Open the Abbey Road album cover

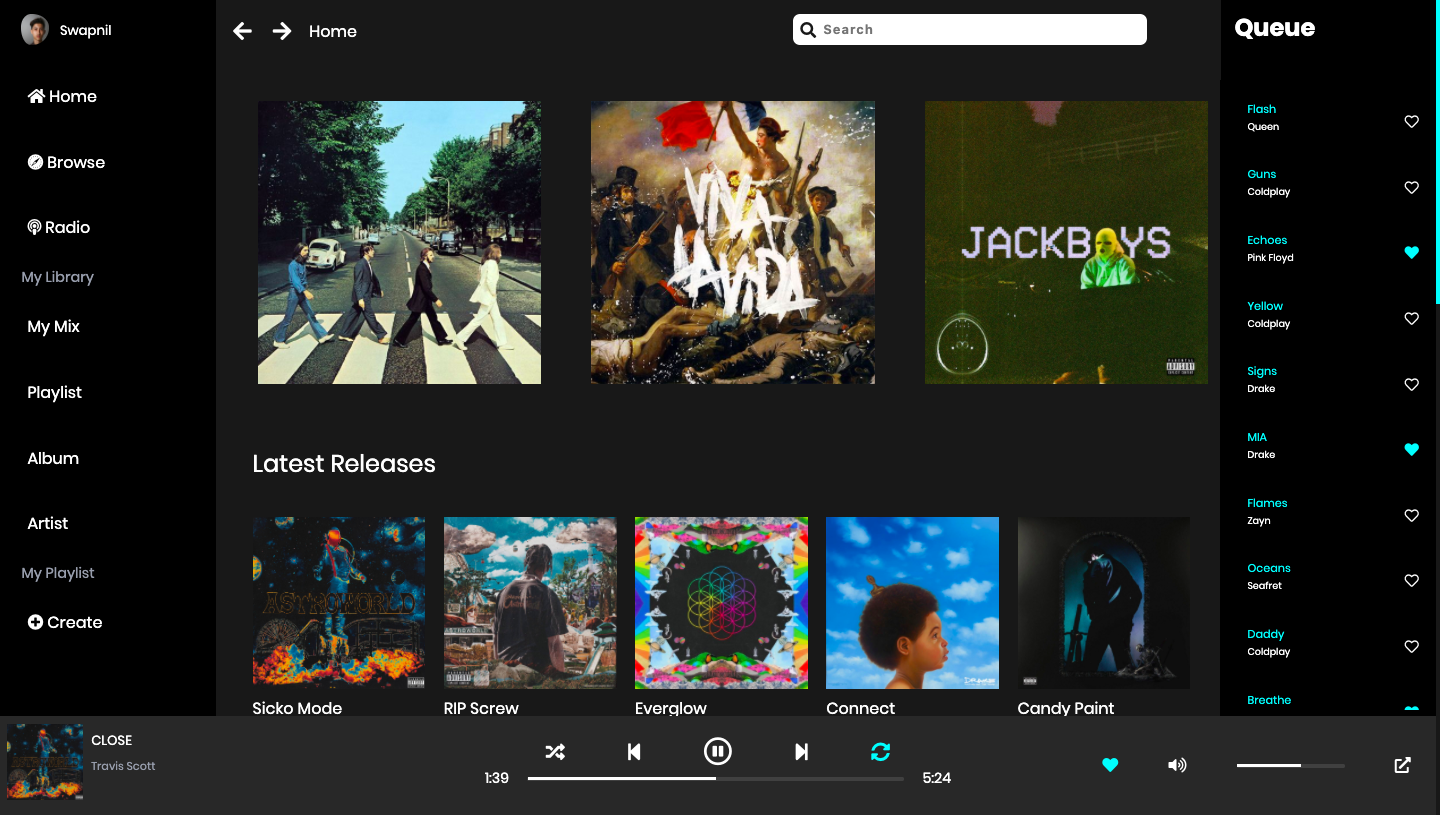click(x=399, y=242)
